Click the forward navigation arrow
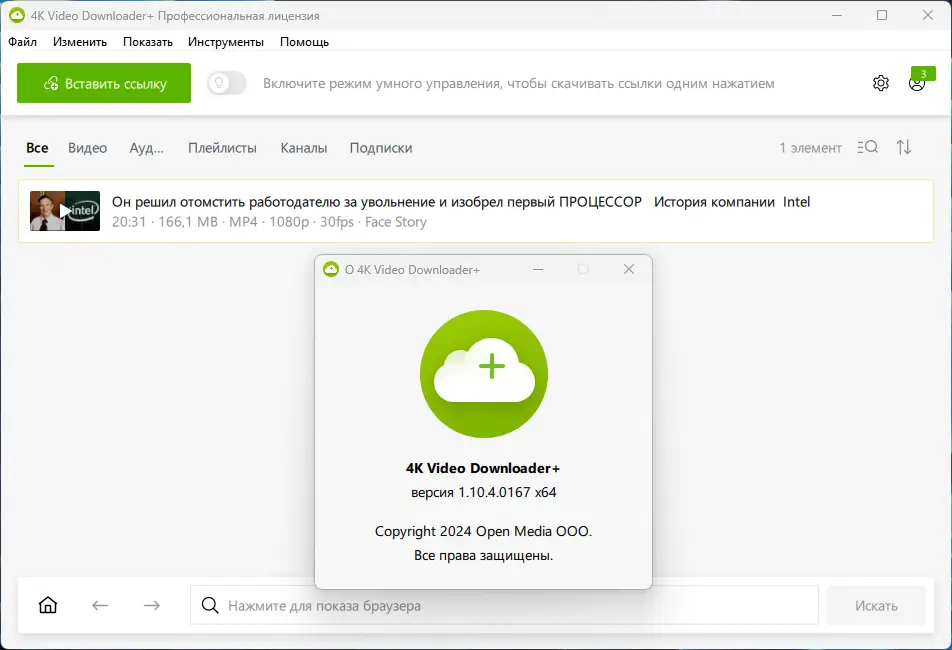 (x=151, y=605)
